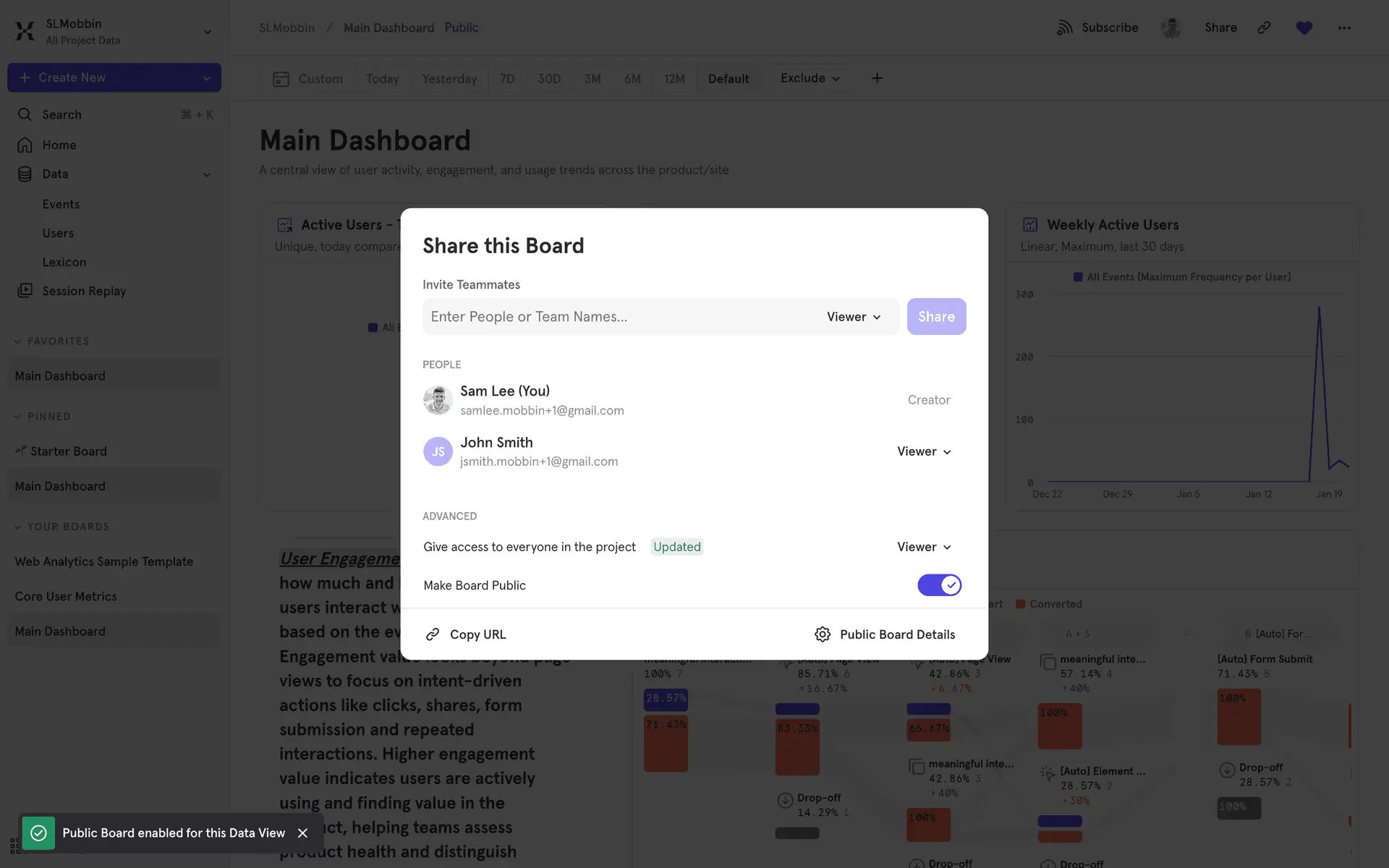Collapse the Favorites sidebar section
1389x868 pixels.
pos(17,341)
